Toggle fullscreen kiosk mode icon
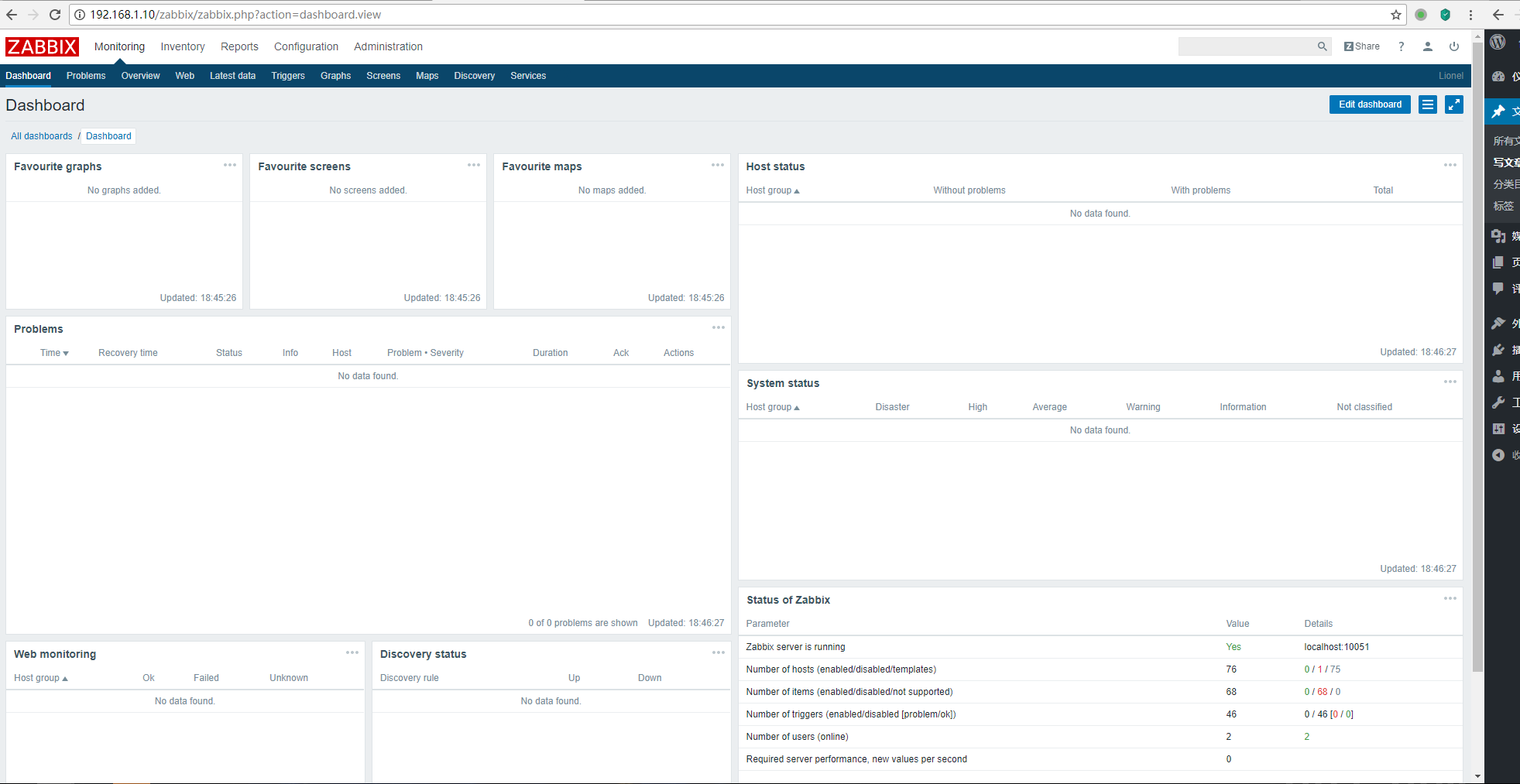This screenshot has height=784, width=1520. pyautogui.click(x=1454, y=104)
